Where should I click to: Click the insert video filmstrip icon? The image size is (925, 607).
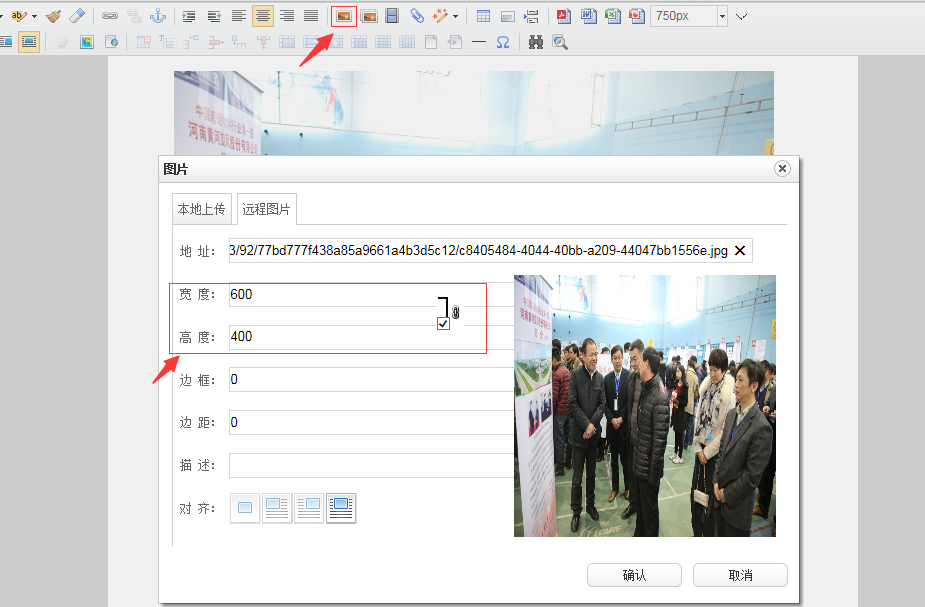coord(392,16)
